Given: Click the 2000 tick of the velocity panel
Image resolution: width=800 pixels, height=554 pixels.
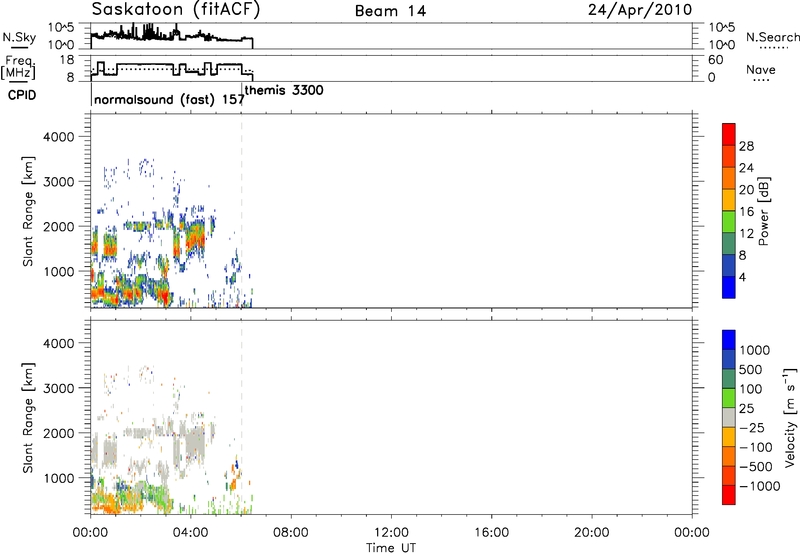Looking at the screenshot, I should 59,433.
